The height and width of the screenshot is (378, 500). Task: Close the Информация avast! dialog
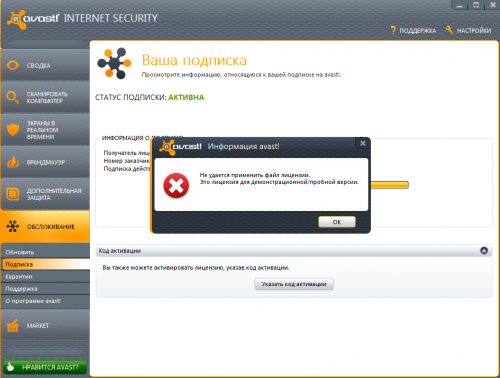click(363, 143)
